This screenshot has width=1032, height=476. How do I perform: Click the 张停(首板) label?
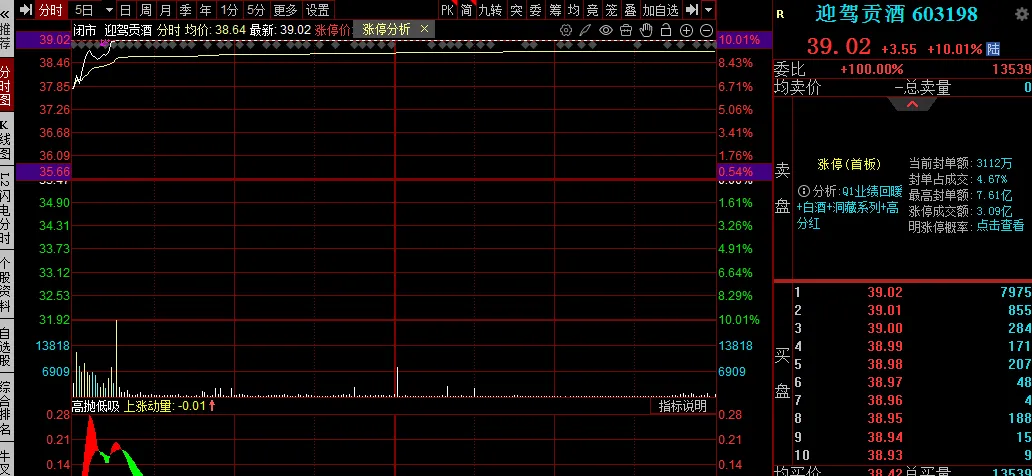(x=849, y=164)
